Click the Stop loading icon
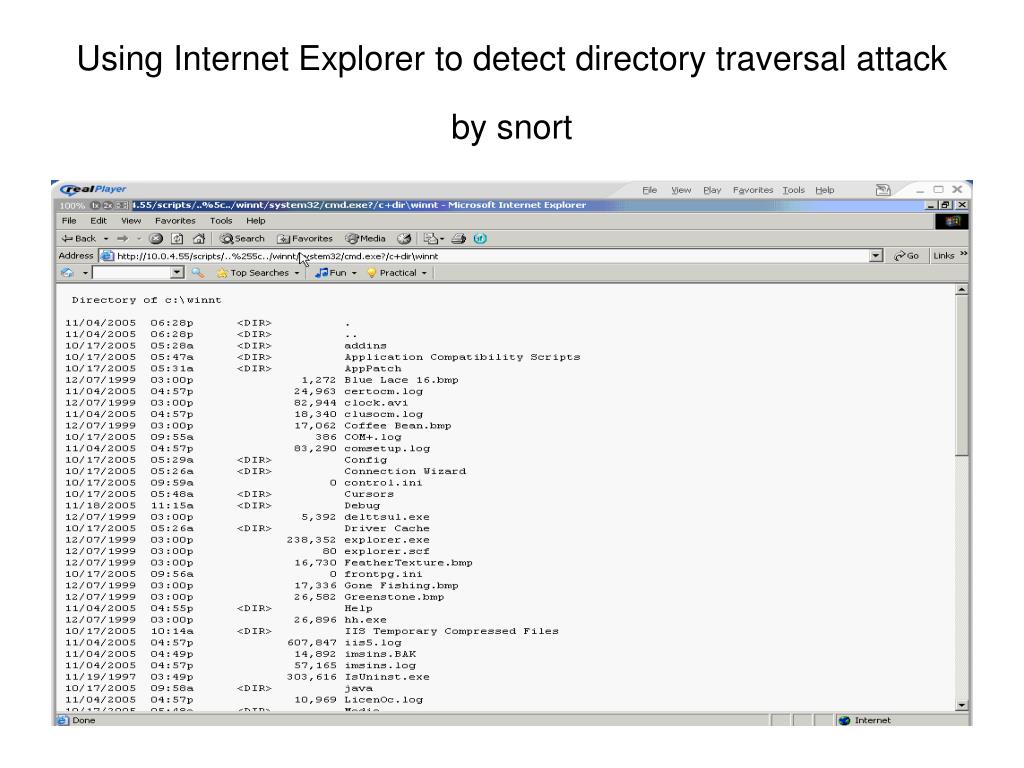 pyautogui.click(x=156, y=238)
